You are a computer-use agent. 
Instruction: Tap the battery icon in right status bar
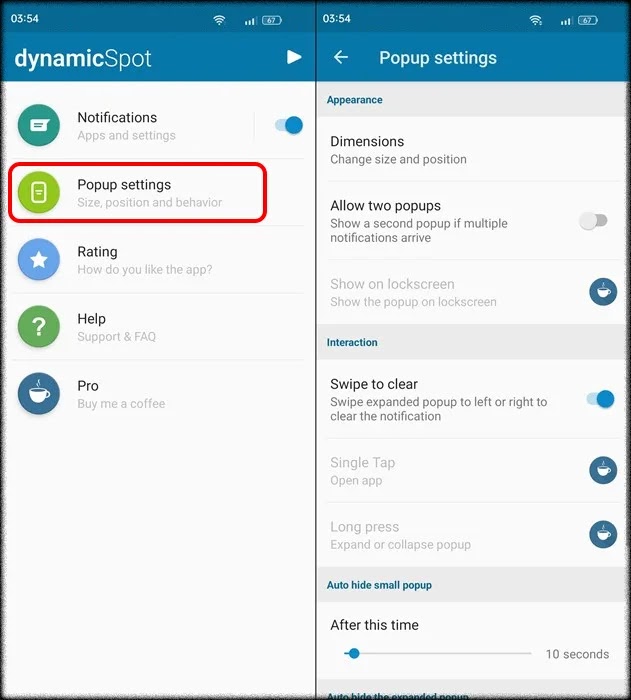587,20
